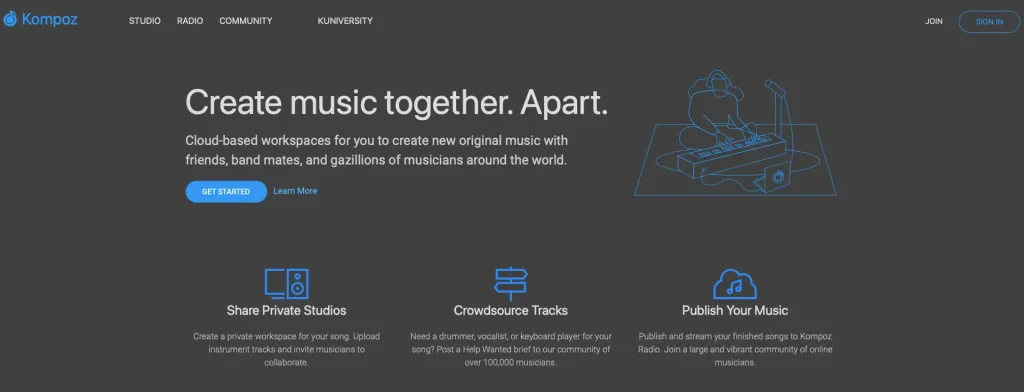Click the cloud music note publish icon
The image size is (1024, 392).
[x=735, y=284]
